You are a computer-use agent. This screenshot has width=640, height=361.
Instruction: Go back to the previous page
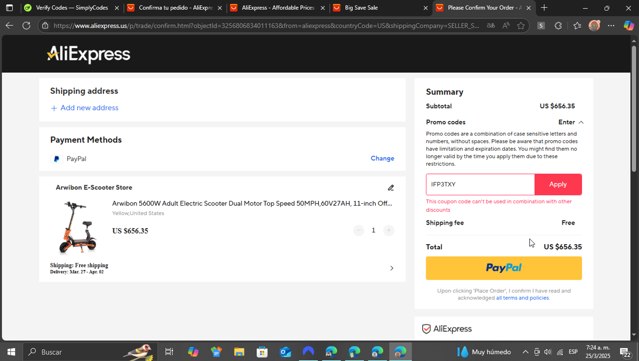[9, 26]
